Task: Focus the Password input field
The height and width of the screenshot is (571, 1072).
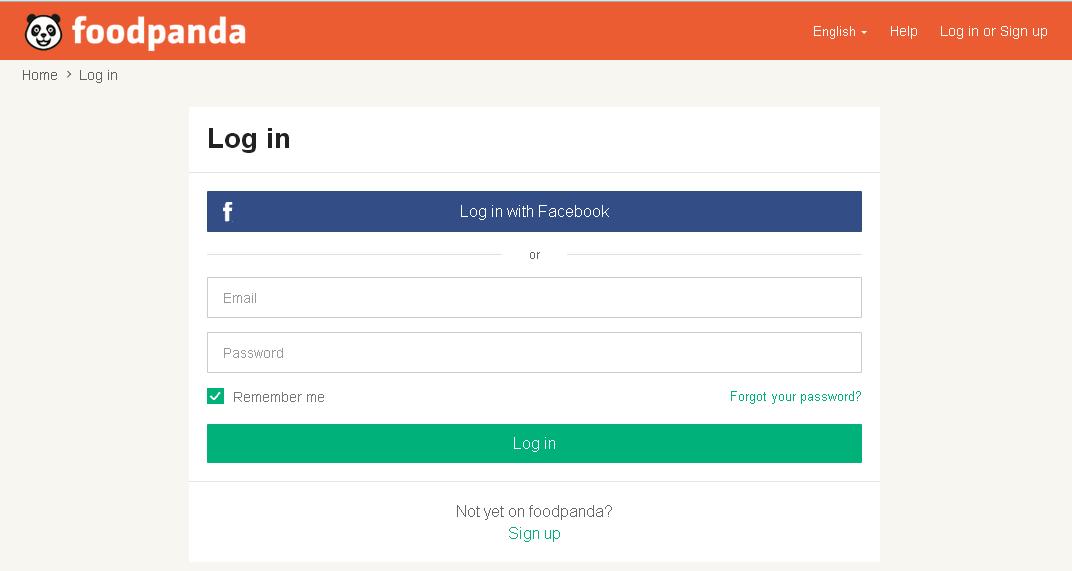Action: [x=534, y=353]
